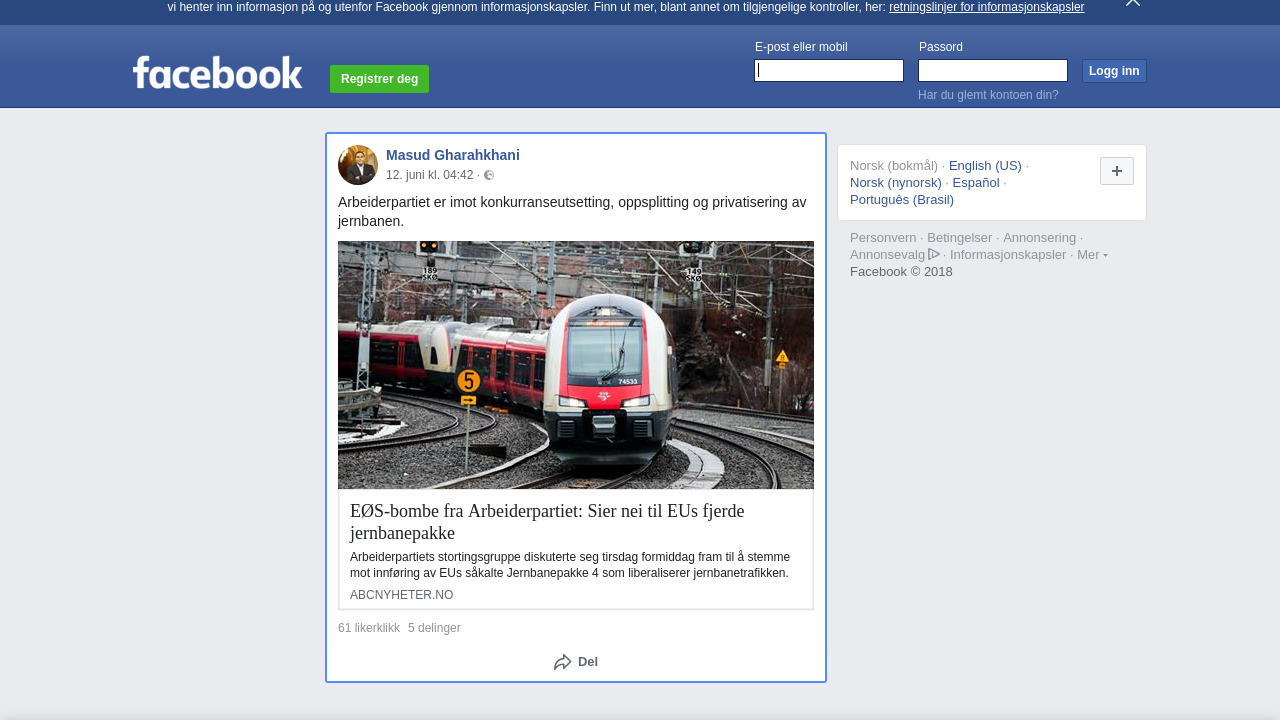Screen dimensions: 1280x720
Task: Switch language to English (US)
Action: (x=985, y=166)
